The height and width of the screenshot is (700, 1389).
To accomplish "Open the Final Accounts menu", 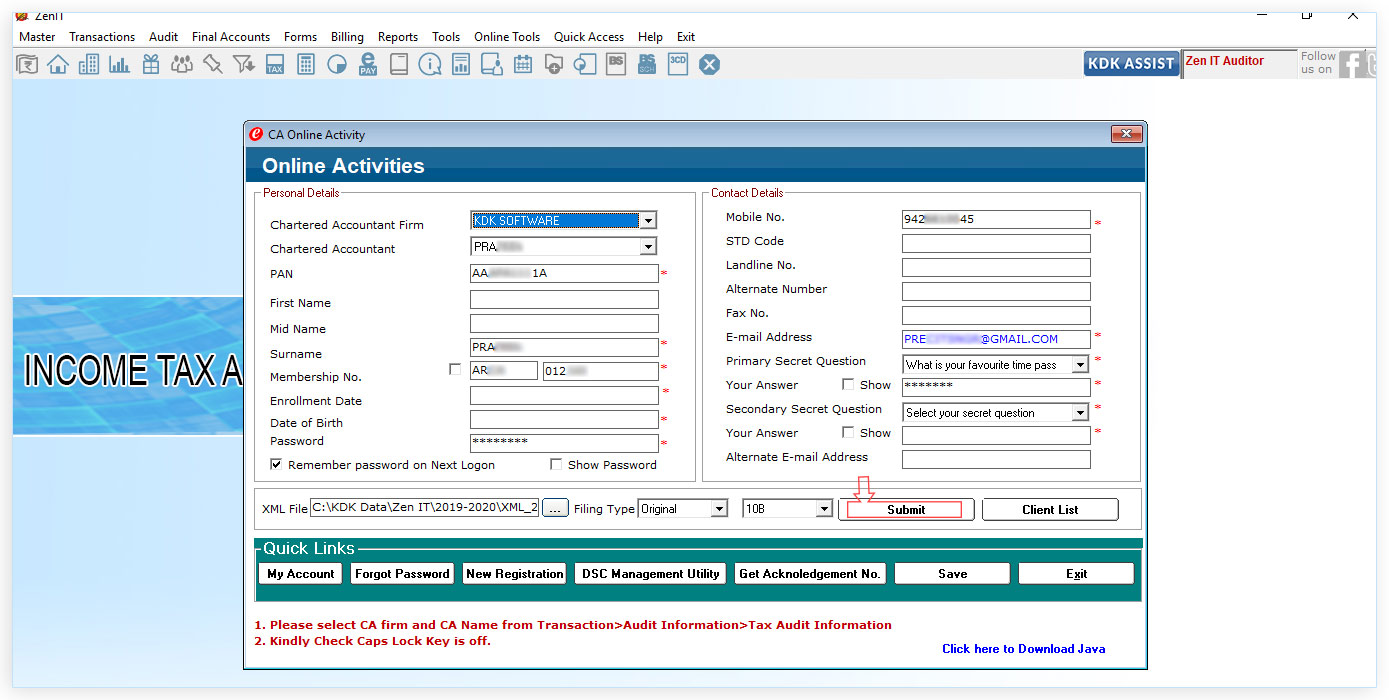I will click(x=231, y=37).
